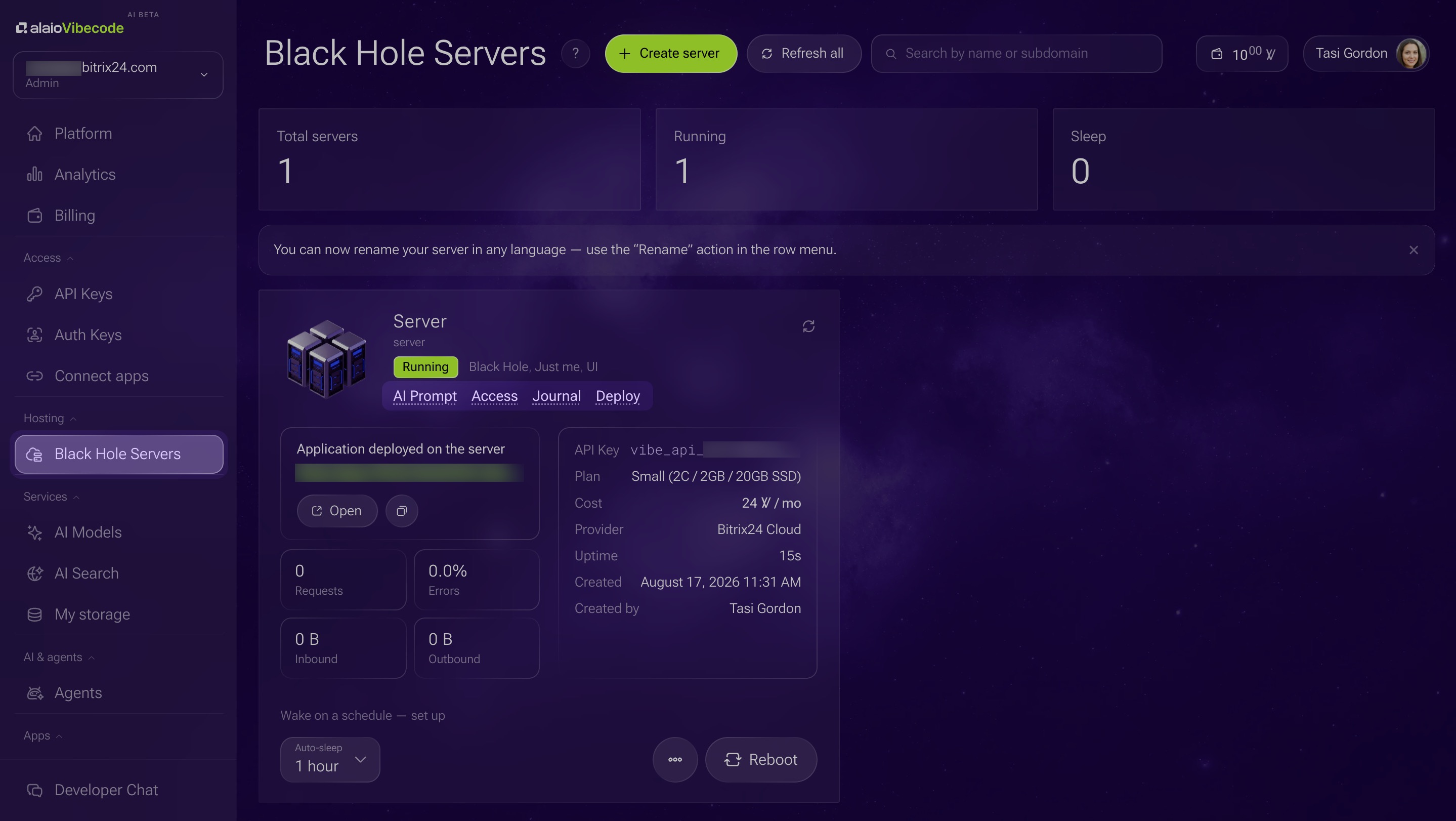Refresh the Server card status icon
1456x821 pixels.
(x=808, y=326)
